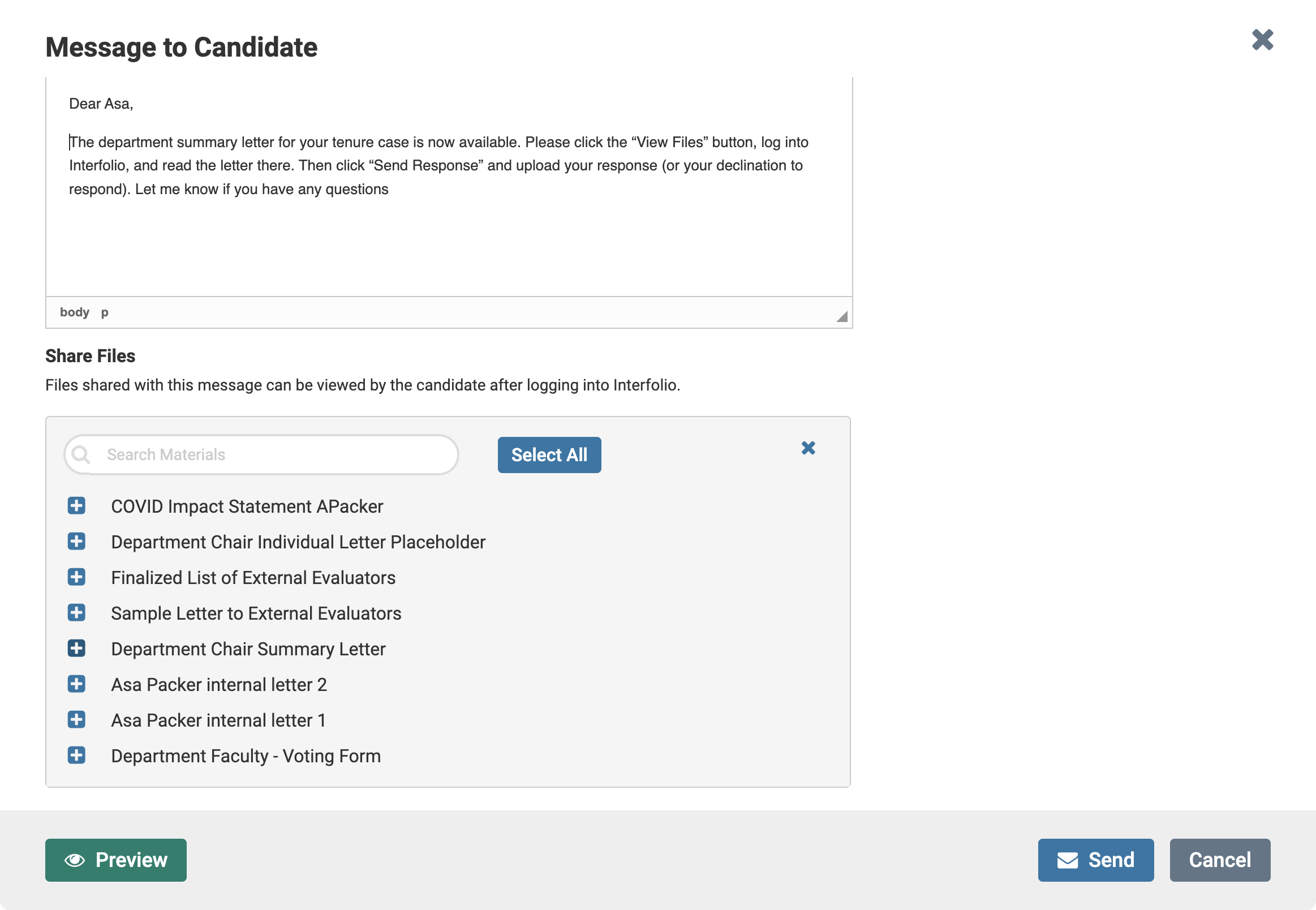
Task: Add COVID Impact Statement APacker file
Action: [x=76, y=506]
